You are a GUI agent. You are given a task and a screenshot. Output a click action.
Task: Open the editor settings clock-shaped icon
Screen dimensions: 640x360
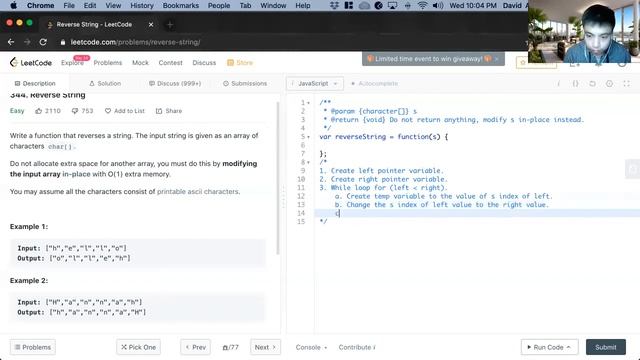click(x=609, y=83)
